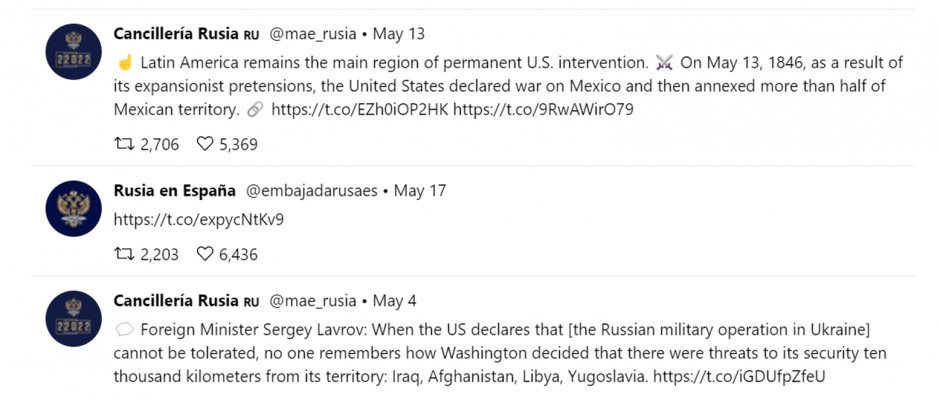940x400 pixels.
Task: Open Cancillería Rusia avatar on May 13 tweet
Action: 74,52
